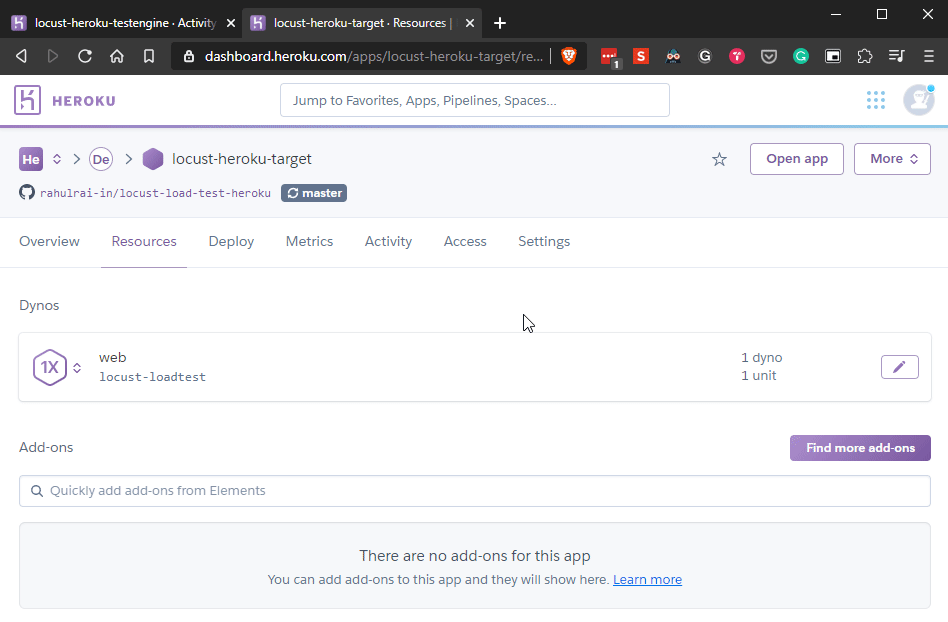Switch to the Deploy tab
Screen dimensions: 948x622
231,241
